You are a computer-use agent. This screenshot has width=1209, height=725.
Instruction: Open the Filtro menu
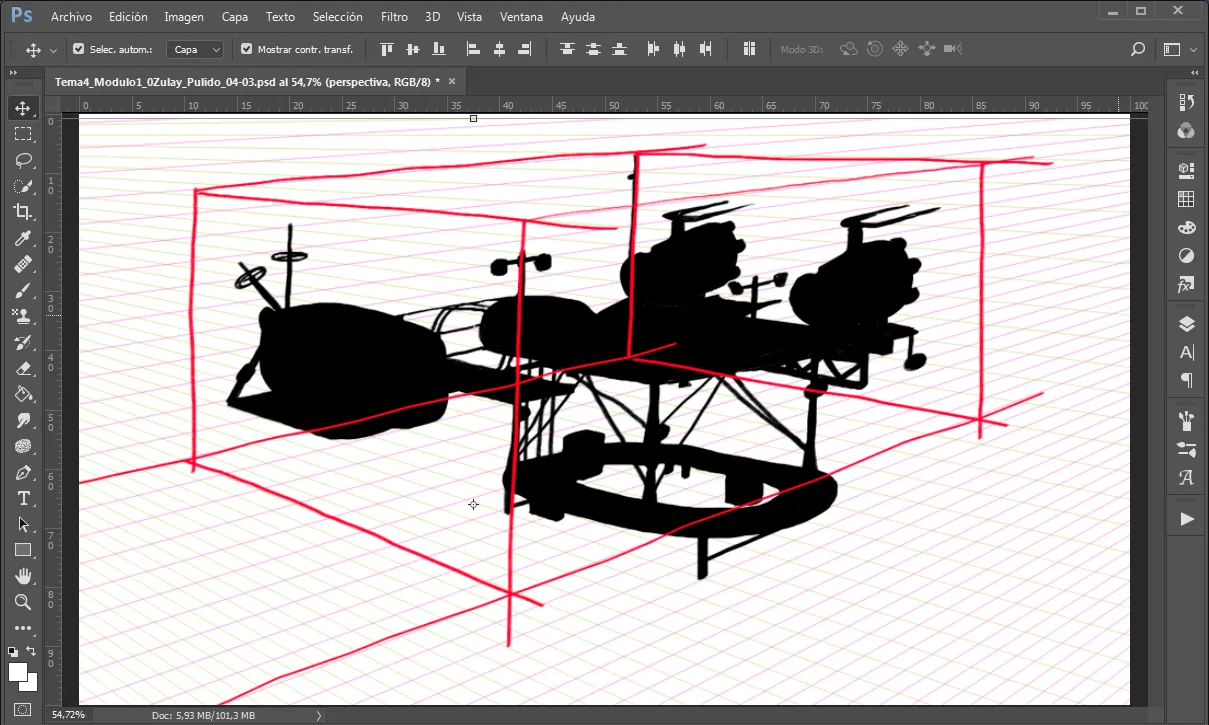pos(394,17)
